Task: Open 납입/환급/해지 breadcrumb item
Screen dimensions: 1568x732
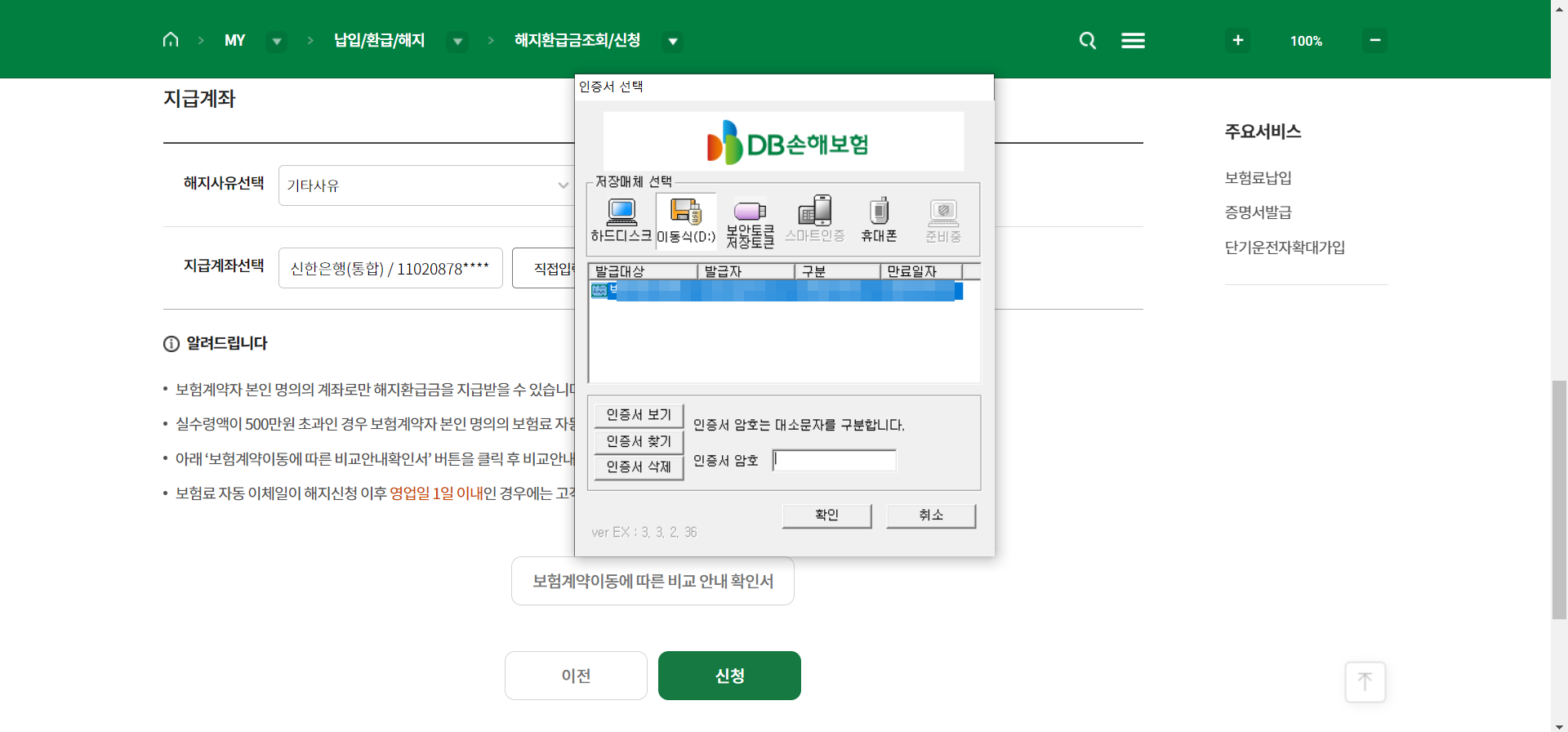Action: tap(380, 40)
